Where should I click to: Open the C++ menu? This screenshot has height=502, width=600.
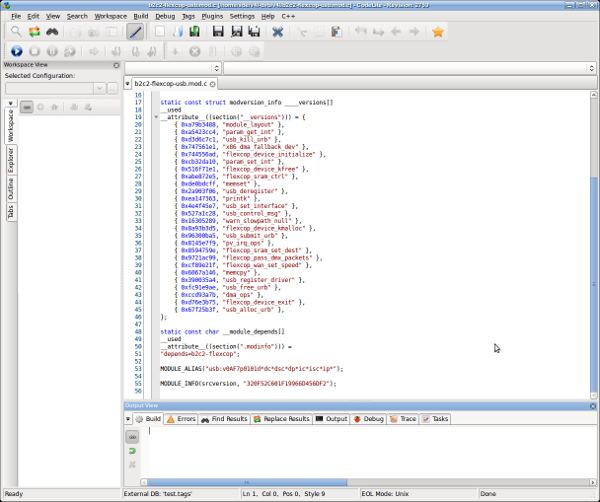click(288, 16)
